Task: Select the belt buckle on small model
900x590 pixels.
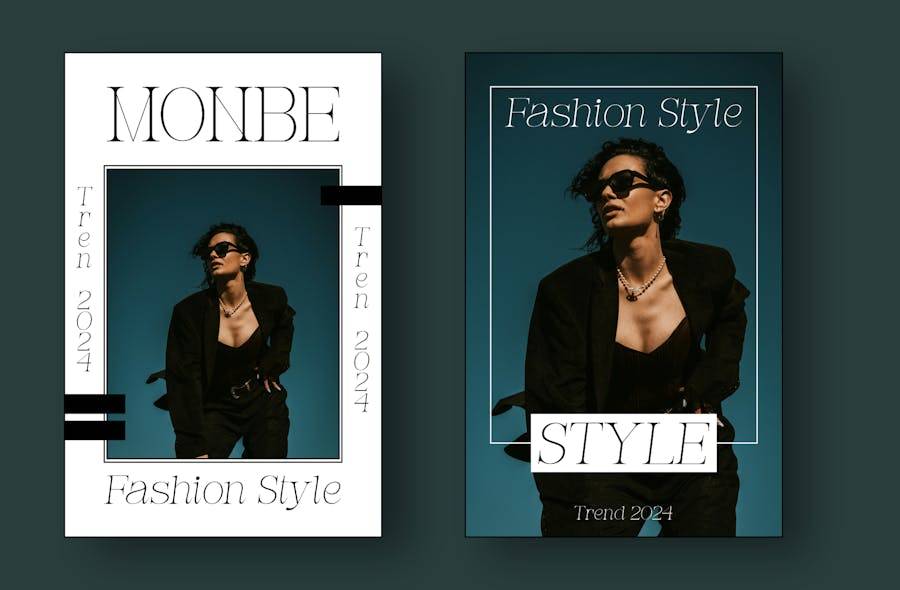Action: tap(237, 391)
